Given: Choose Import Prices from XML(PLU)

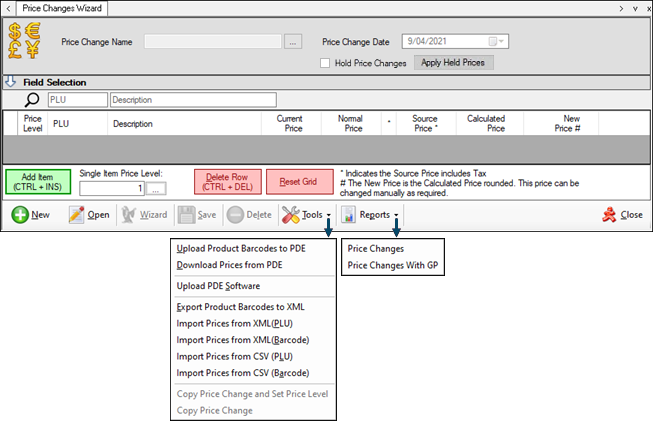Looking at the screenshot, I should [x=234, y=324].
